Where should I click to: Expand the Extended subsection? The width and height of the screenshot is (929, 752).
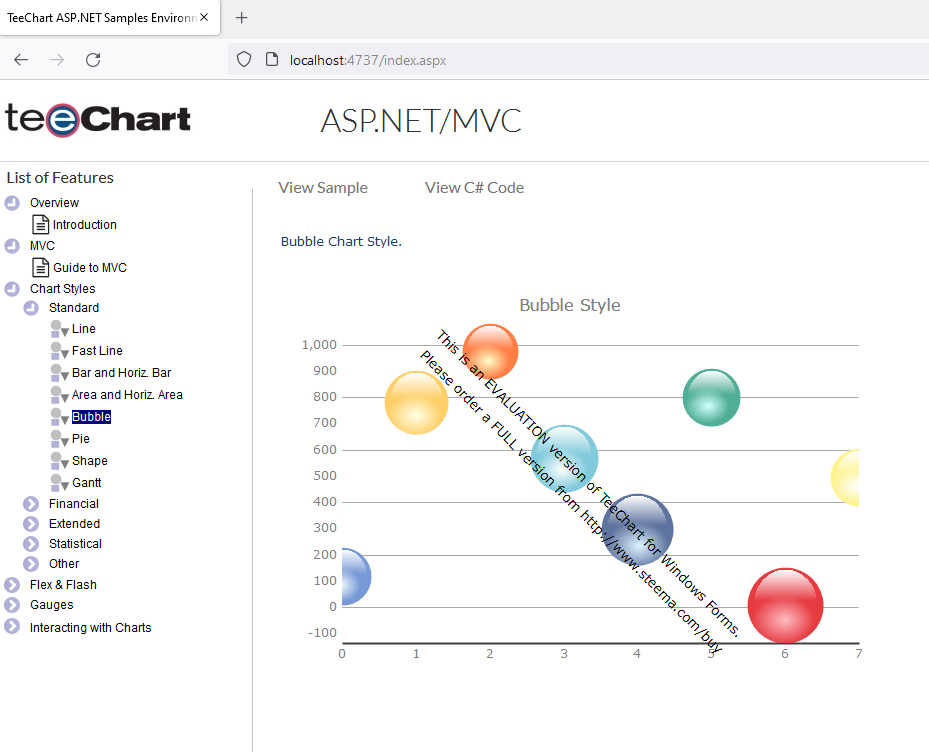pyautogui.click(x=31, y=524)
